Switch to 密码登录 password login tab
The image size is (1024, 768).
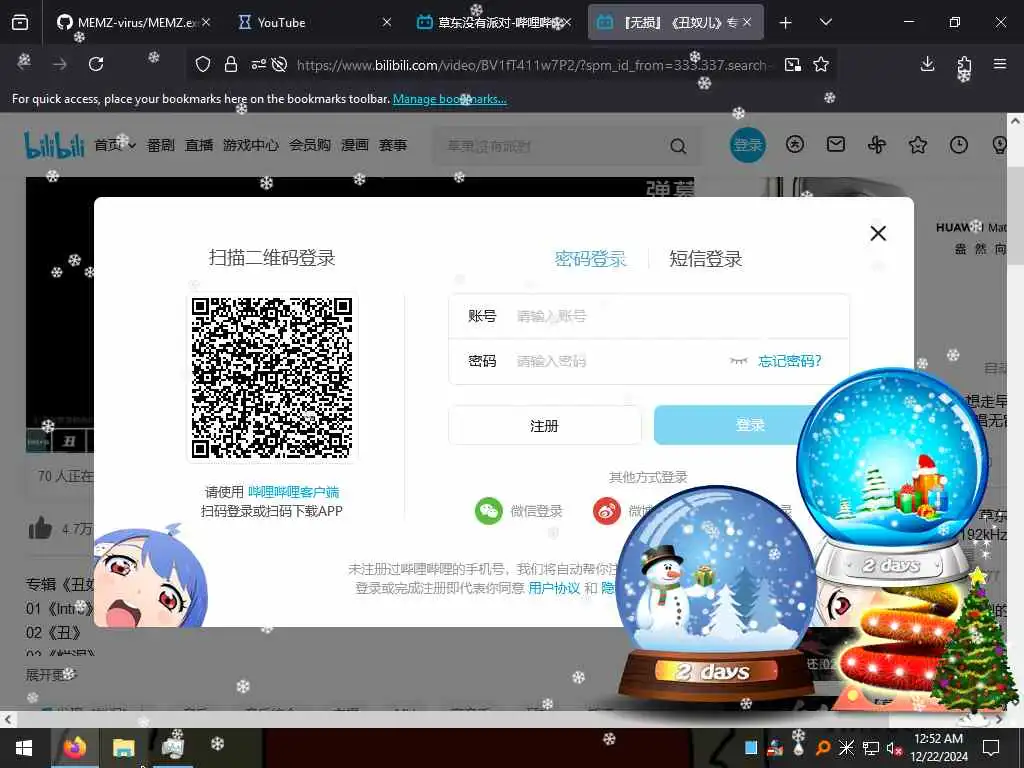coord(590,259)
